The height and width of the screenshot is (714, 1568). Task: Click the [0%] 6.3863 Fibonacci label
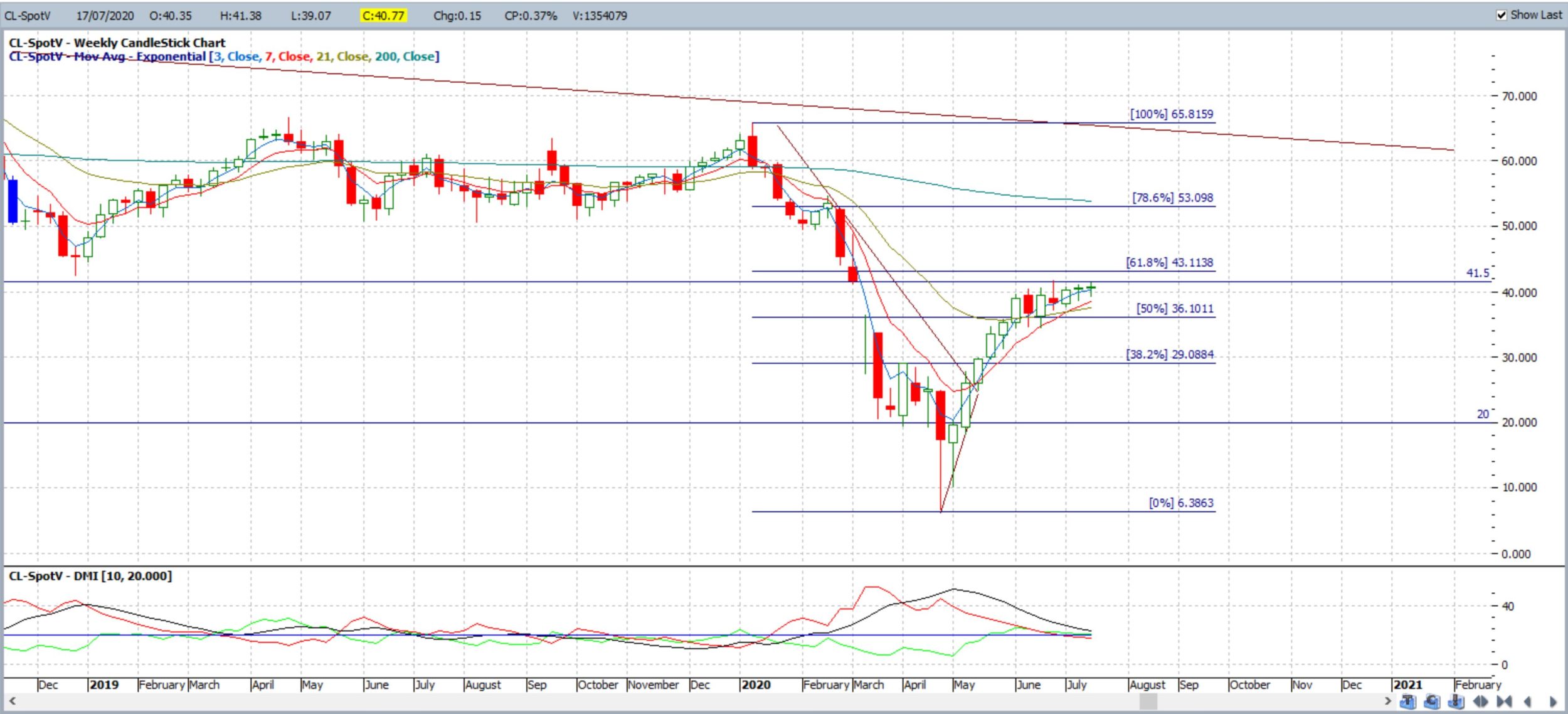coord(1181,503)
